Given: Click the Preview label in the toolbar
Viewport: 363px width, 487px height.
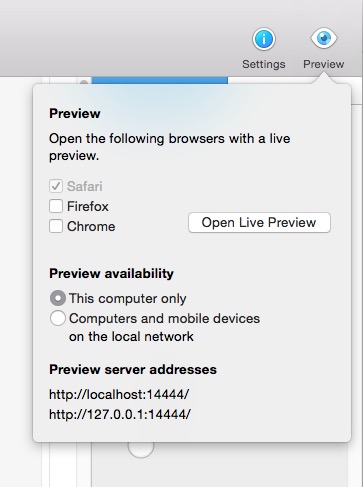Looking at the screenshot, I should click(x=323, y=64).
